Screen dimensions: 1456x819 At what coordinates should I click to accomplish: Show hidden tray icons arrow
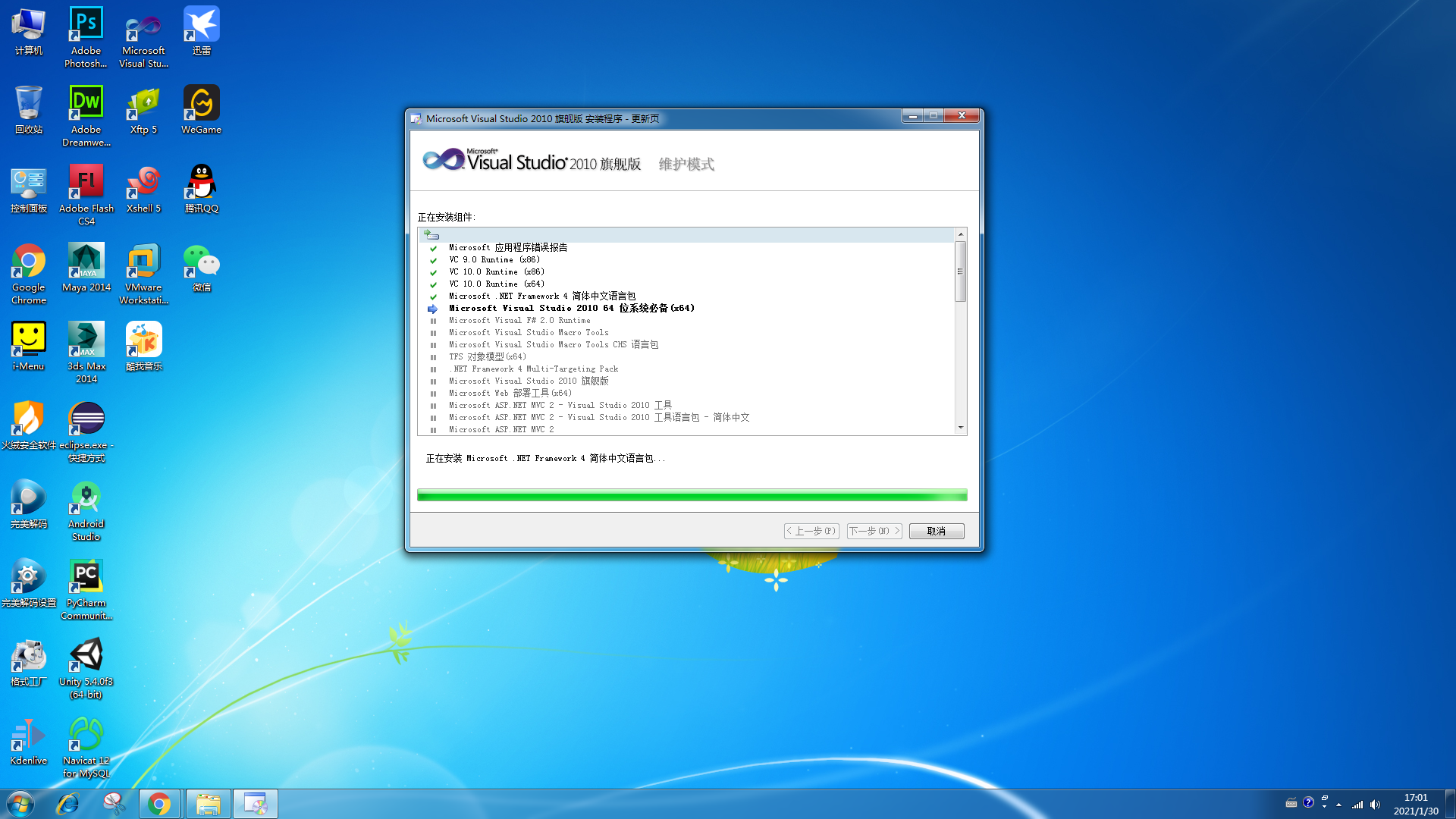[1339, 805]
